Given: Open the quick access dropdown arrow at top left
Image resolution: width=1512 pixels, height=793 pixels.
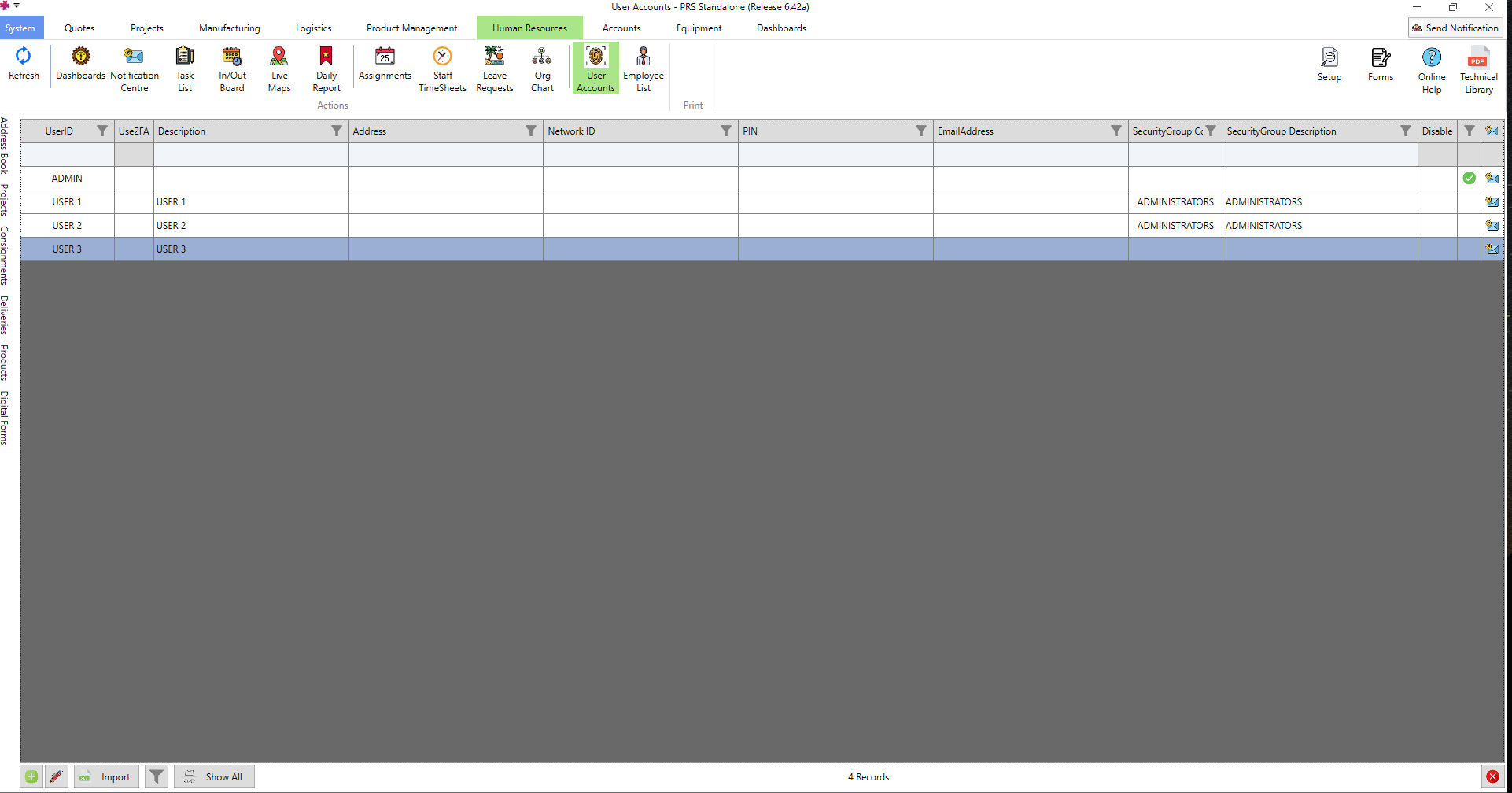Looking at the screenshot, I should tap(17, 6).
